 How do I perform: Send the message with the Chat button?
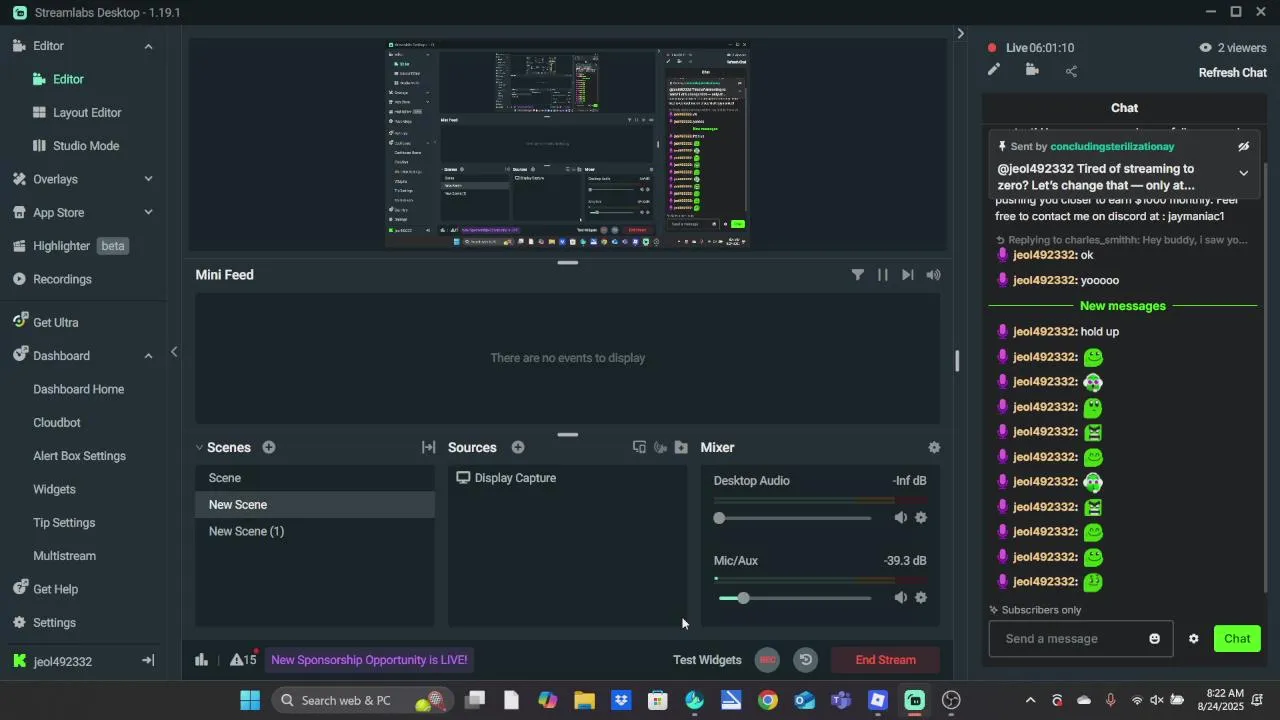pos(1237,639)
